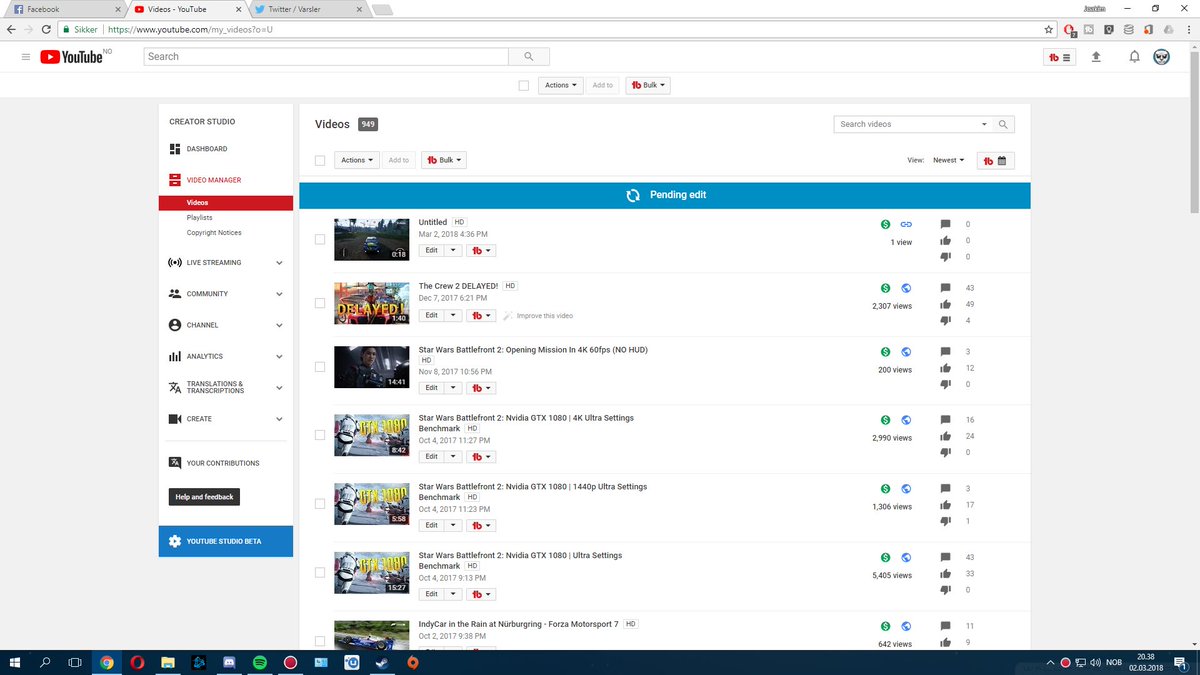Click the browser bookmark star icon
The height and width of the screenshot is (675, 1200).
pos(1048,30)
